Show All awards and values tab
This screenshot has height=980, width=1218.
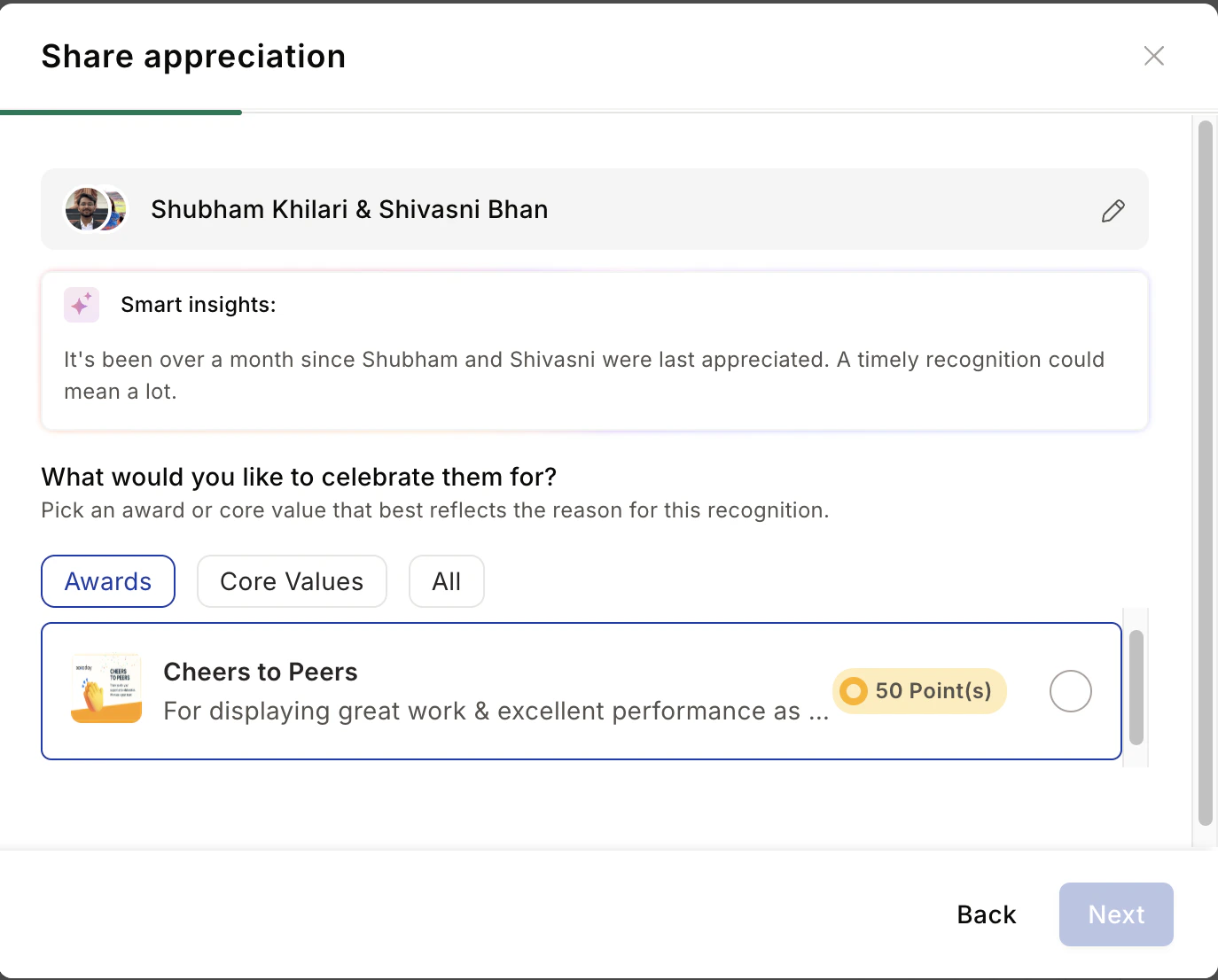click(447, 581)
